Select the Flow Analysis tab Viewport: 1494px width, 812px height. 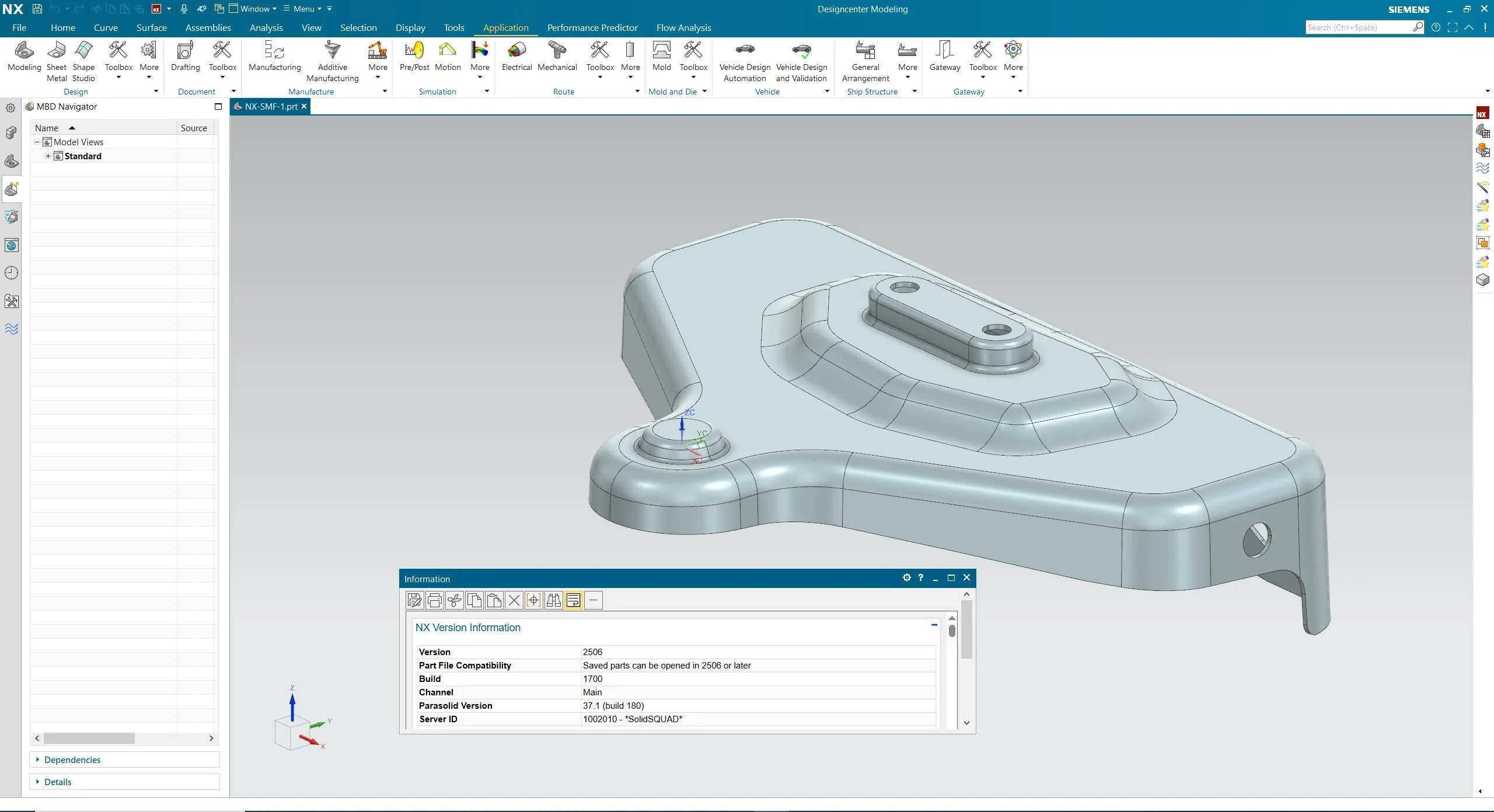point(683,27)
